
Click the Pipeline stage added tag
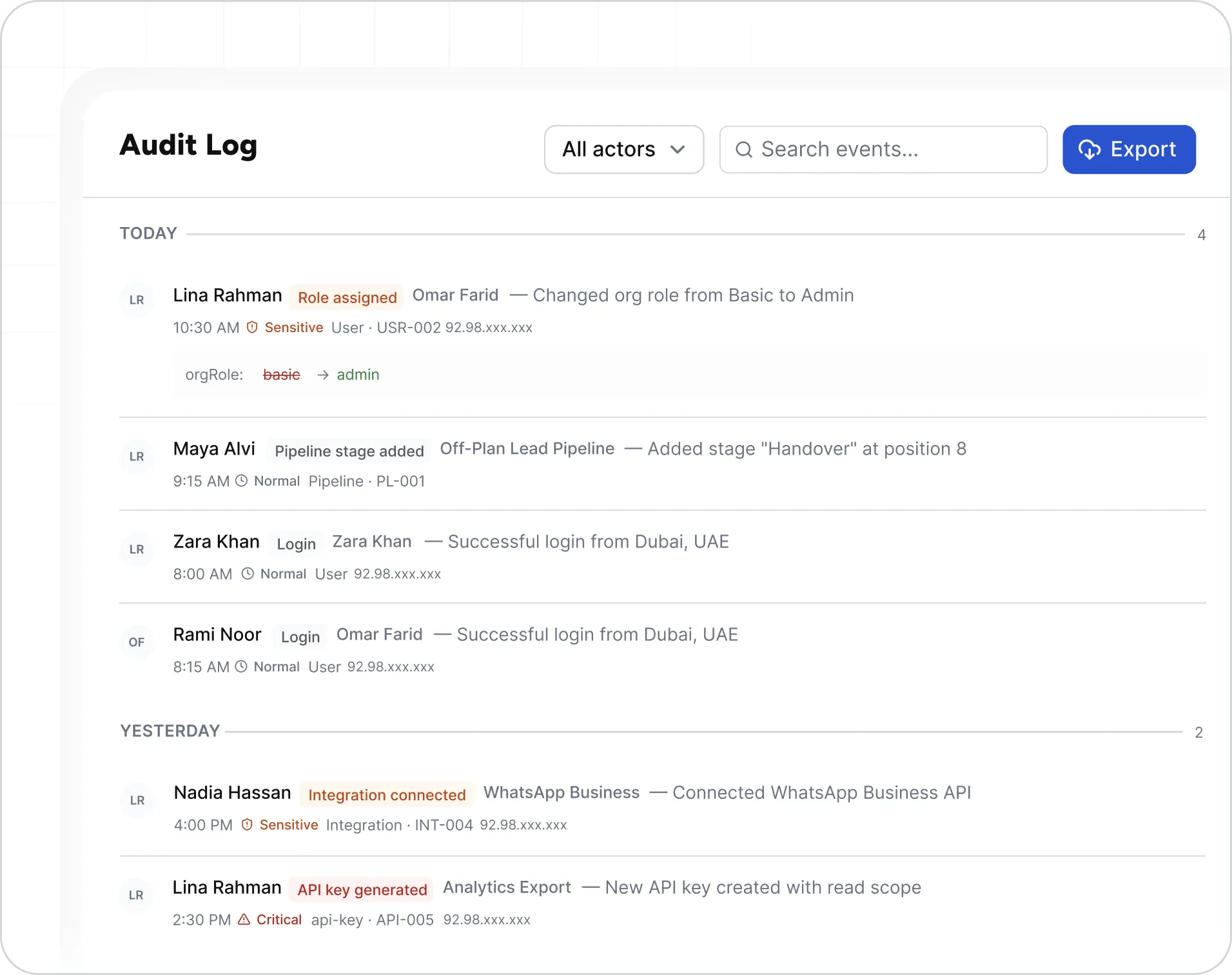point(349,451)
